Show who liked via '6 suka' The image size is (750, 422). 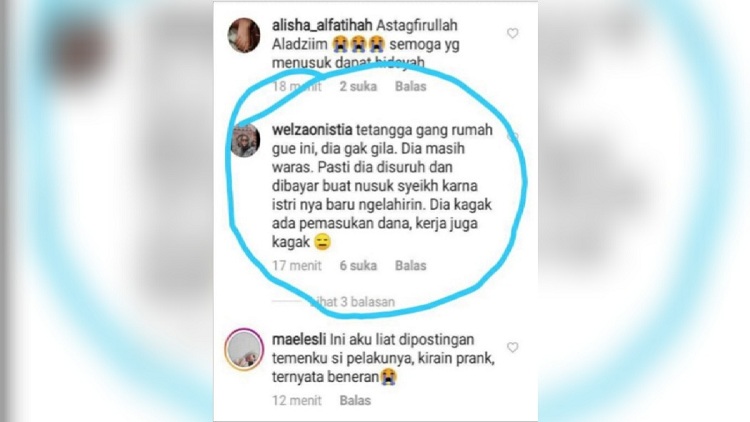pyautogui.click(x=358, y=265)
